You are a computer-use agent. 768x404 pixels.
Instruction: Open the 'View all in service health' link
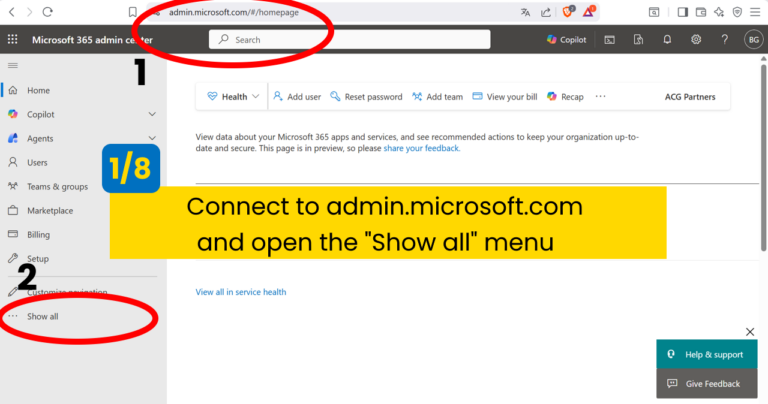(241, 292)
